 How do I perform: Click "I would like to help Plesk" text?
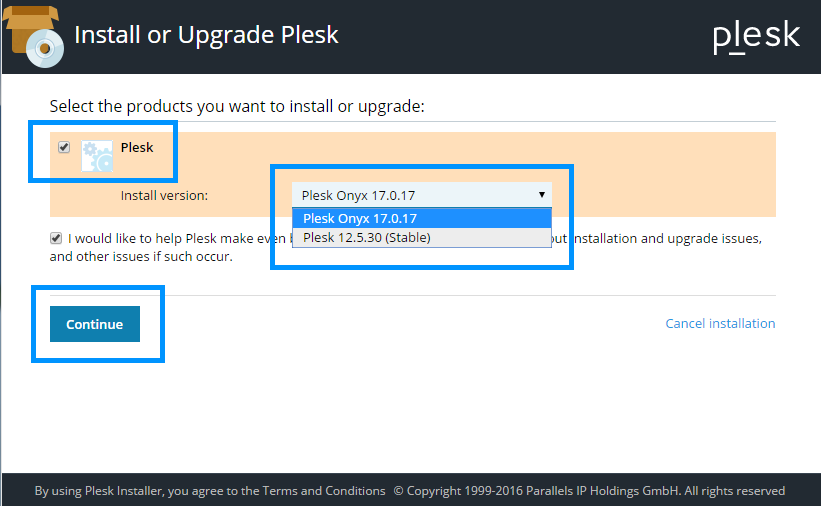pos(170,239)
